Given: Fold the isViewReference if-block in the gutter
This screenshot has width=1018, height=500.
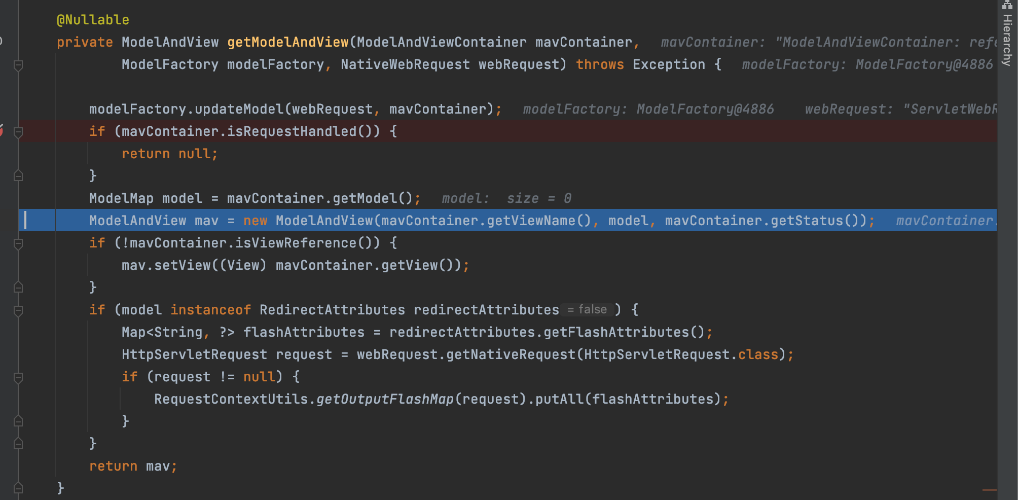Looking at the screenshot, I should point(18,243).
